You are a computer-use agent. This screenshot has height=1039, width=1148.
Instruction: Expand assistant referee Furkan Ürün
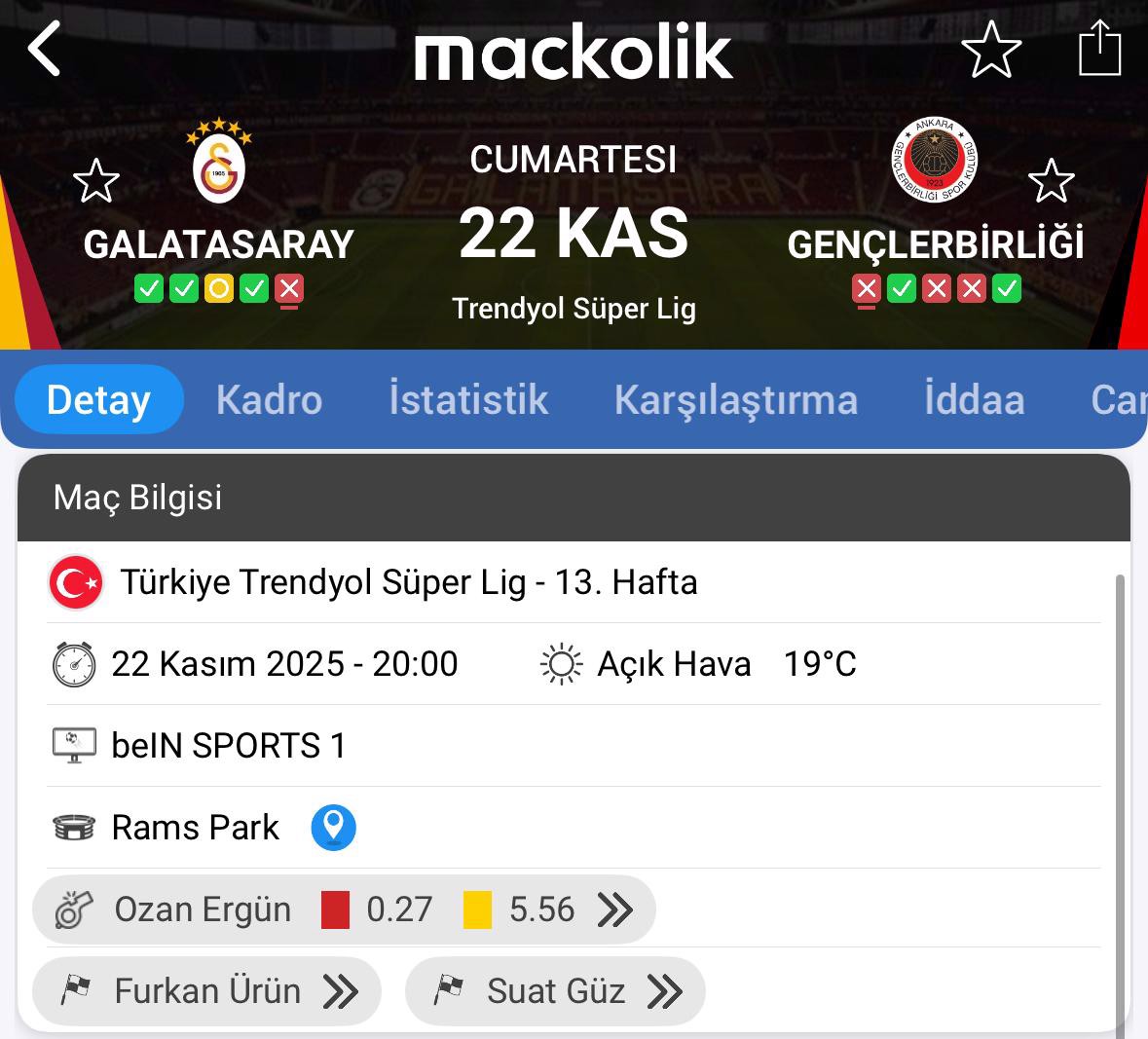pyautogui.click(x=340, y=991)
